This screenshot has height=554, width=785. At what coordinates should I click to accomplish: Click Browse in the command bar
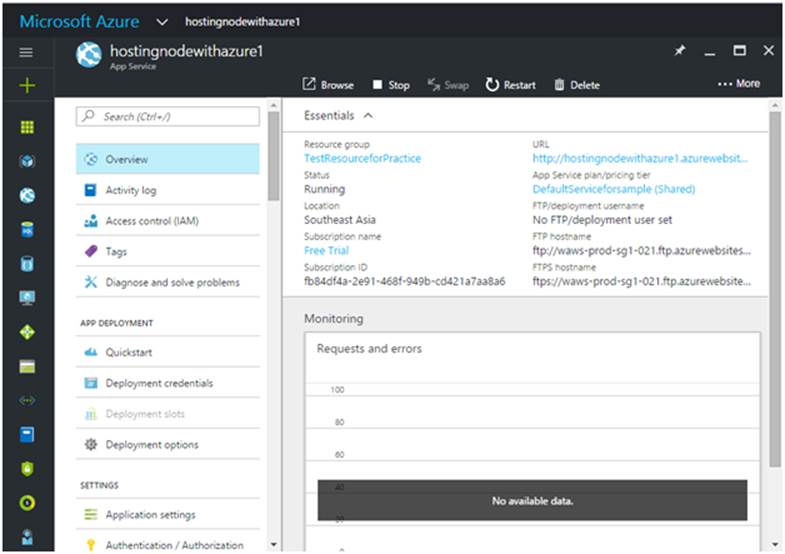(328, 85)
